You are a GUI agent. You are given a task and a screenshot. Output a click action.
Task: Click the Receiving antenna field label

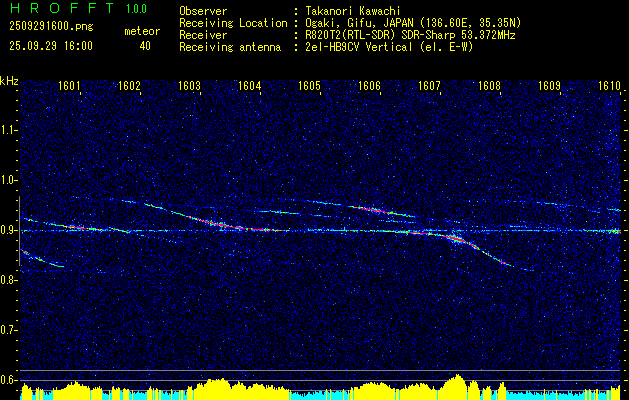pyautogui.click(x=230, y=47)
